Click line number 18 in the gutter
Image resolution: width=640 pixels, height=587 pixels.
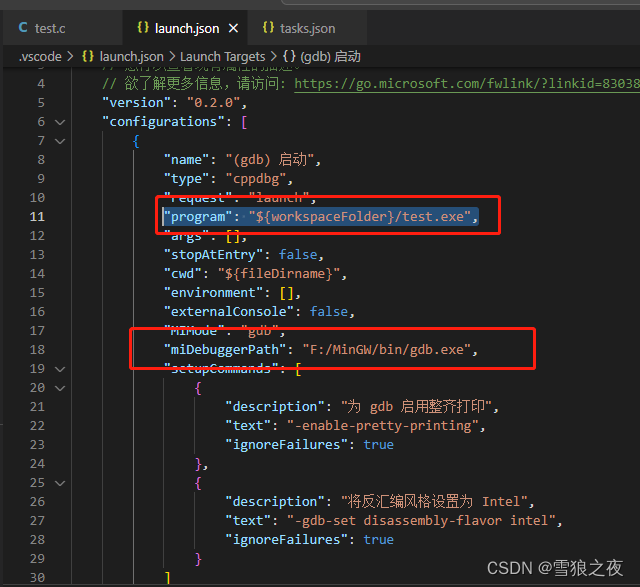[x=37, y=350]
